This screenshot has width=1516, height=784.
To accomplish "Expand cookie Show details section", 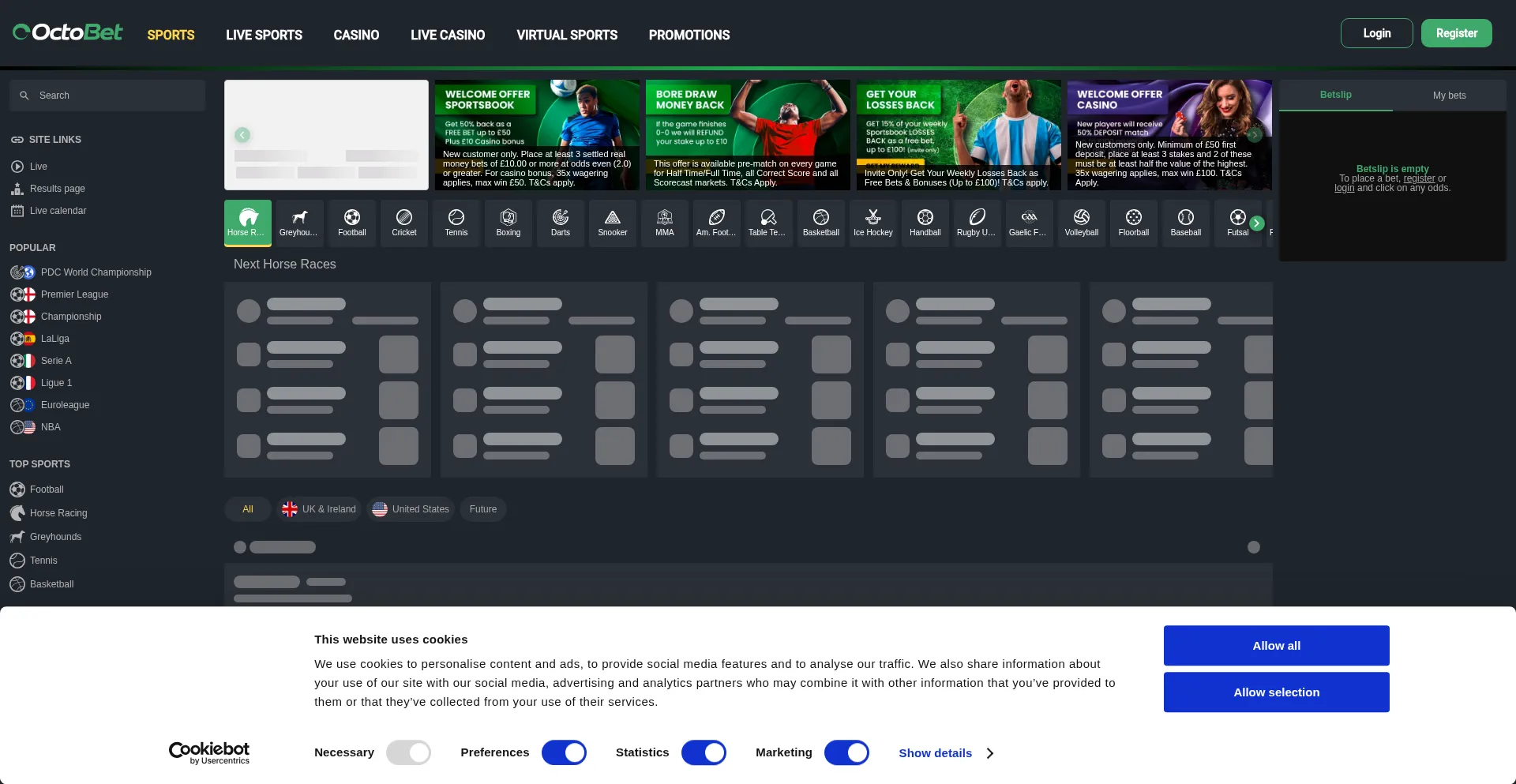I will 945,753.
